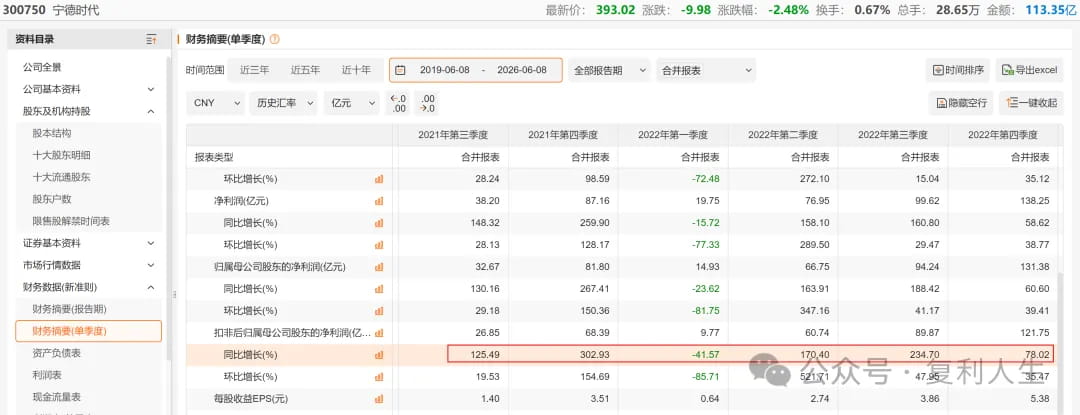
Task: Click the chart icon of the highlighted 同比增长(%) row
Action: pyautogui.click(x=379, y=355)
